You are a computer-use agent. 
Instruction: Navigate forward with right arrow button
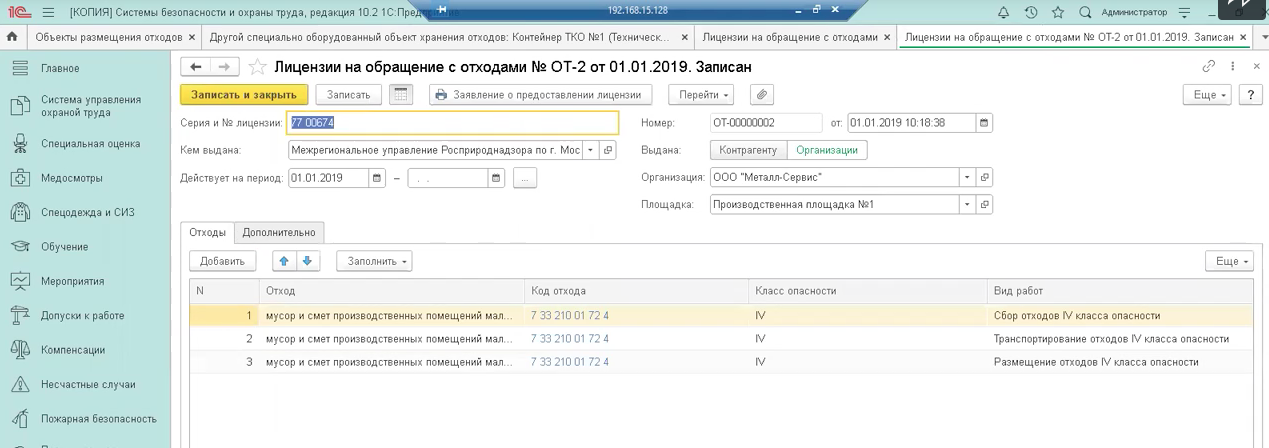[224, 67]
